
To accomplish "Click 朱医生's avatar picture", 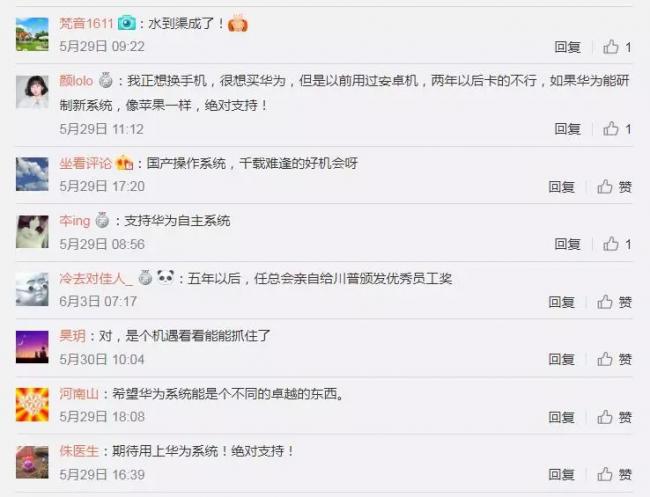I will [x=32, y=462].
